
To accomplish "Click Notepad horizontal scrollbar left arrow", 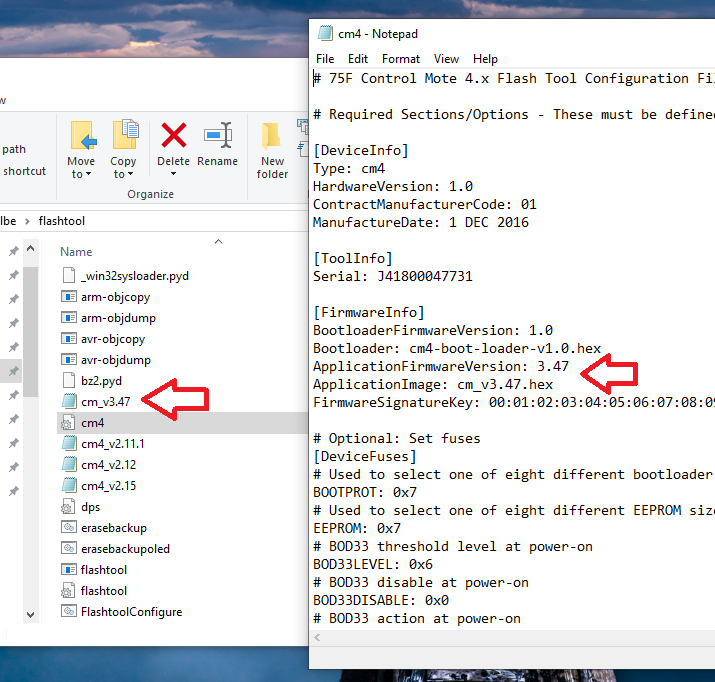I will [317, 637].
